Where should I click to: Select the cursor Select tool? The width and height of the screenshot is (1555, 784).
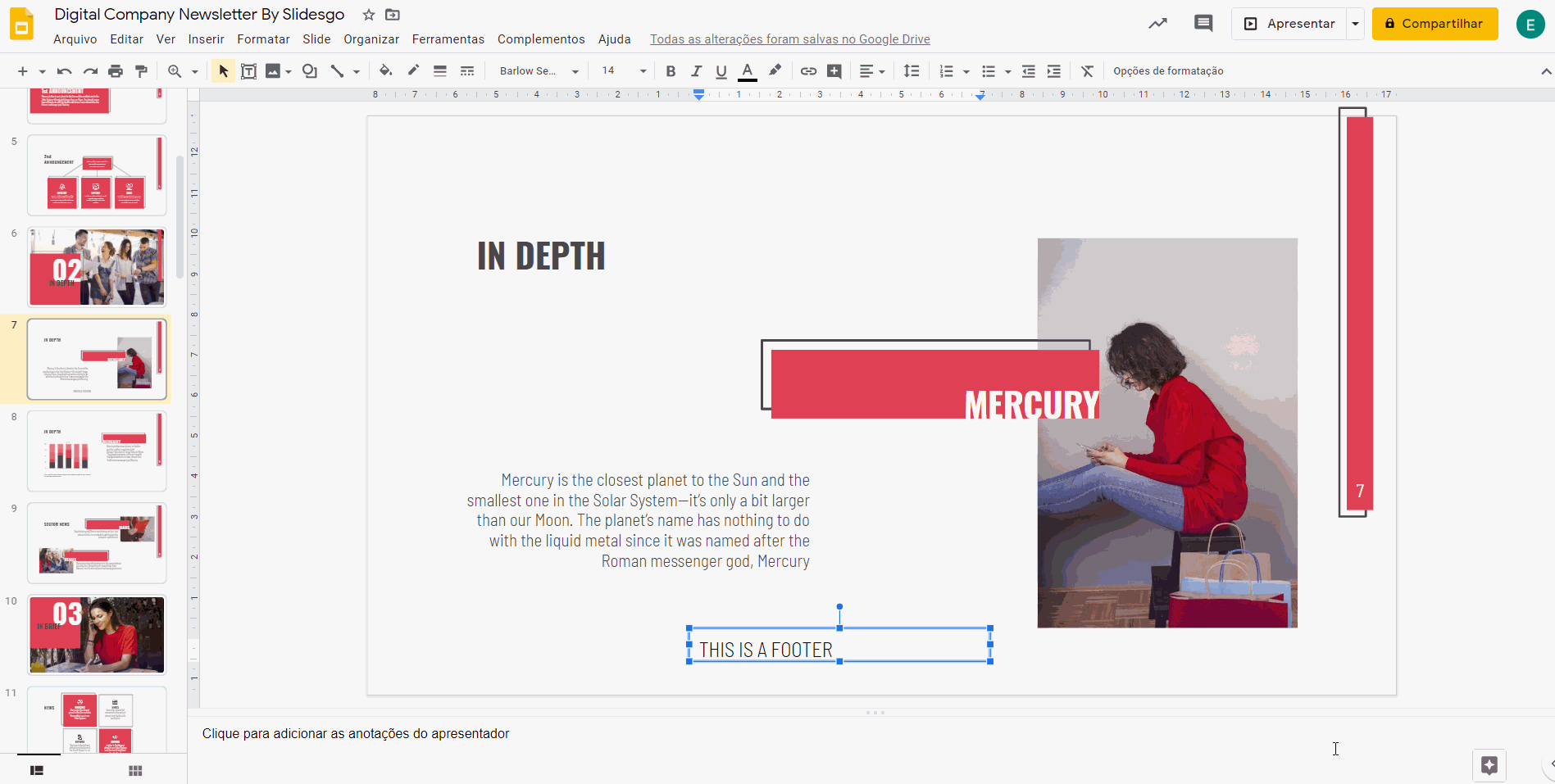[223, 71]
